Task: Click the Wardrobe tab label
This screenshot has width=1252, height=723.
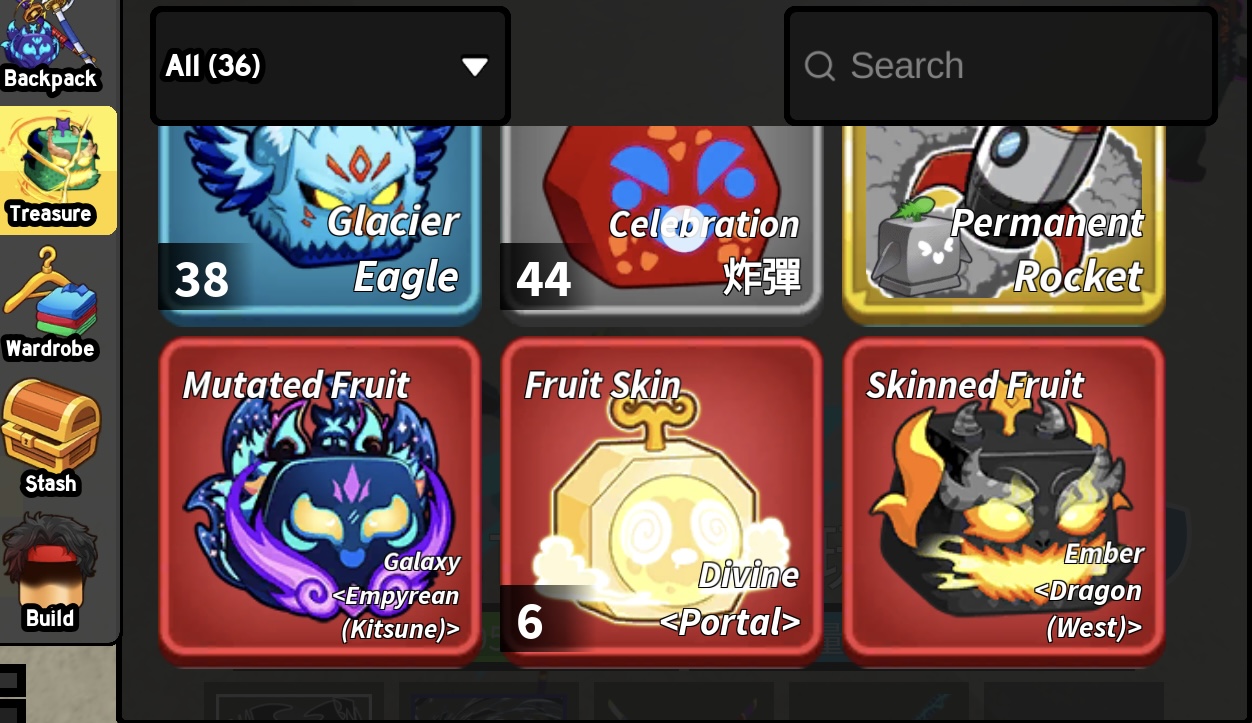Action: 50,349
